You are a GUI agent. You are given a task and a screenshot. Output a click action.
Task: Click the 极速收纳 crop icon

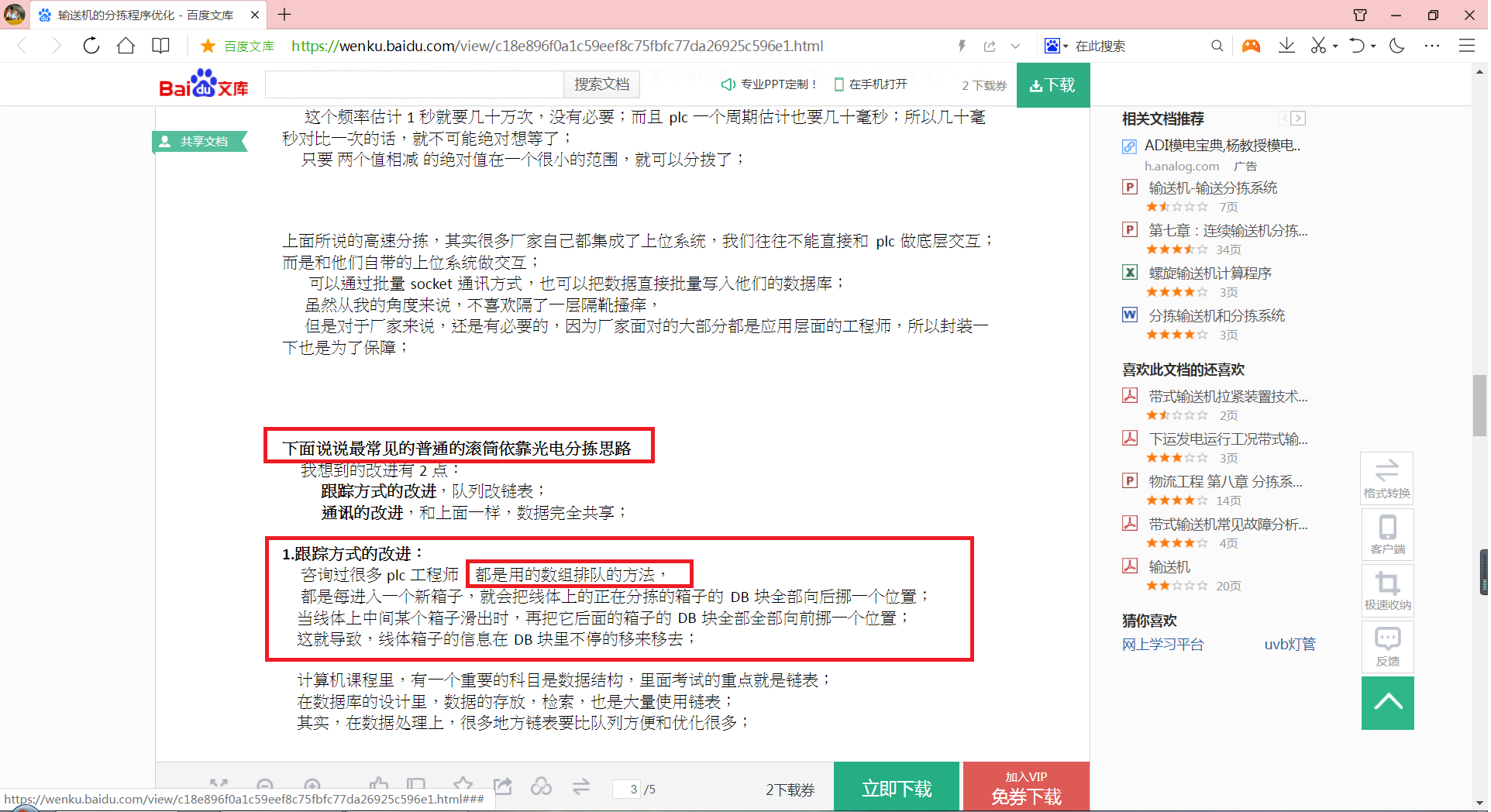click(x=1387, y=590)
